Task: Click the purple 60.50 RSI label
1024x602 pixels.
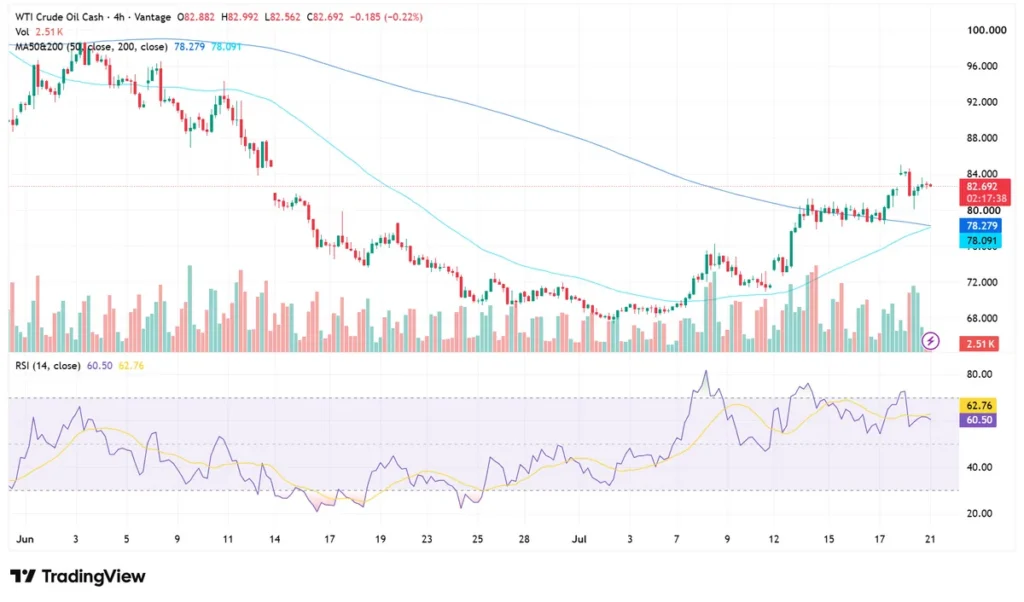Action: (x=978, y=420)
